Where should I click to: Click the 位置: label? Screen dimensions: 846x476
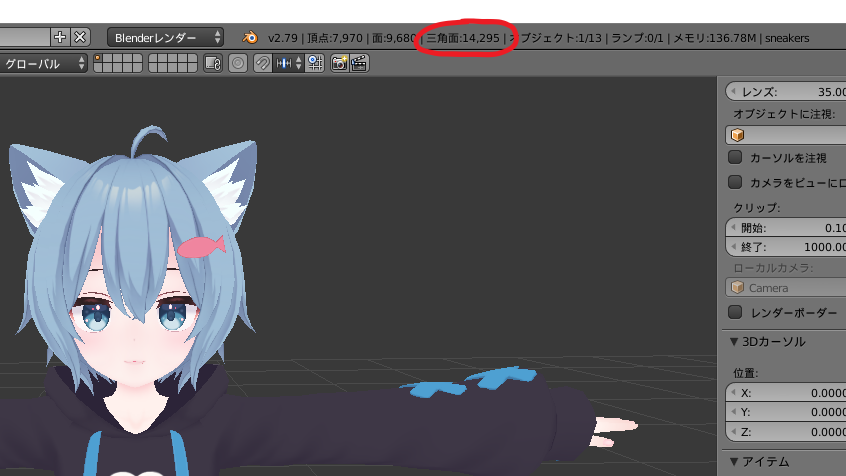coord(746,373)
